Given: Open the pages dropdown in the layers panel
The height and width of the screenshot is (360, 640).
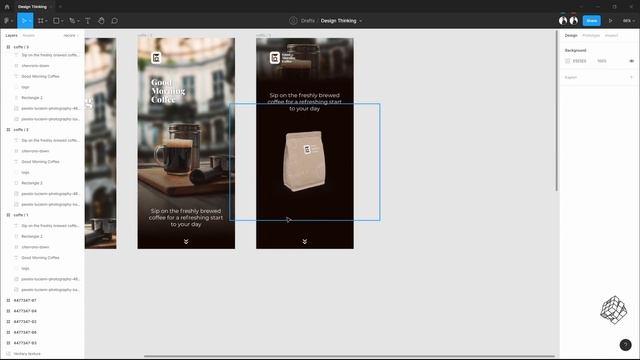Looking at the screenshot, I should point(71,36).
